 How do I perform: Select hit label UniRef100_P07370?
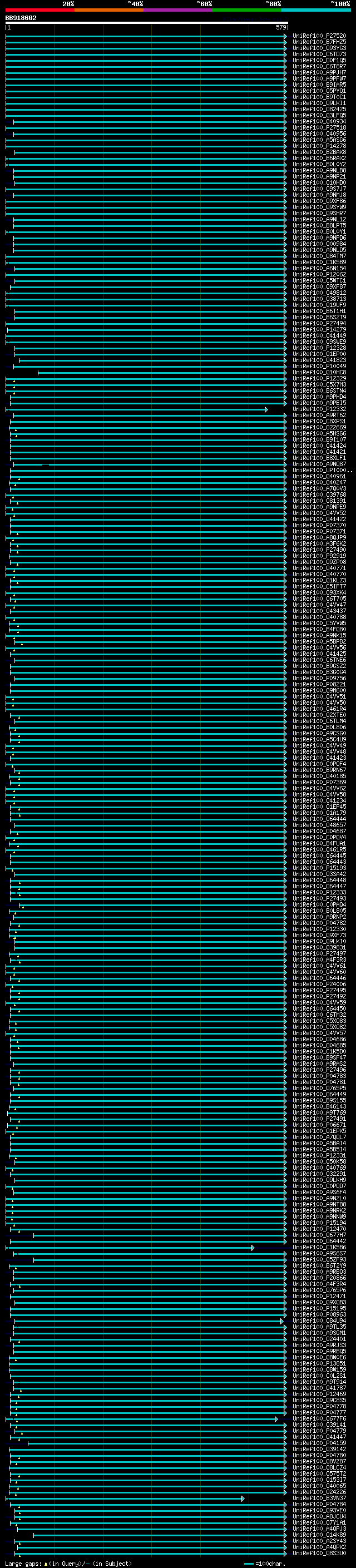click(319, 525)
